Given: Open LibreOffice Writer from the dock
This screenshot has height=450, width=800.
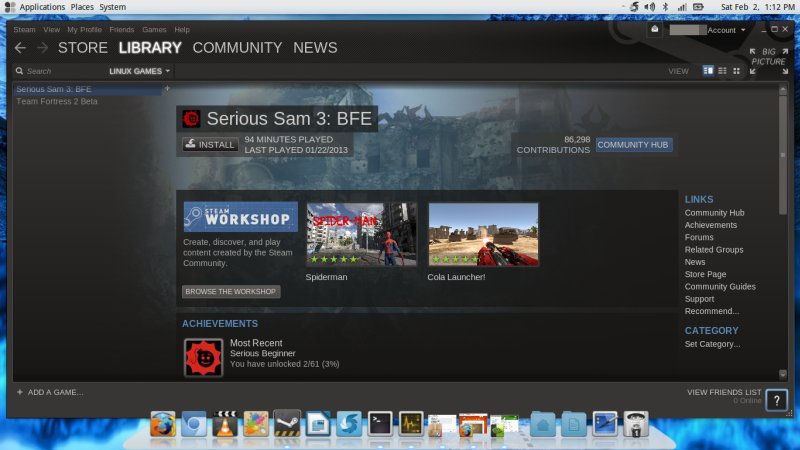Looking at the screenshot, I should [x=318, y=424].
